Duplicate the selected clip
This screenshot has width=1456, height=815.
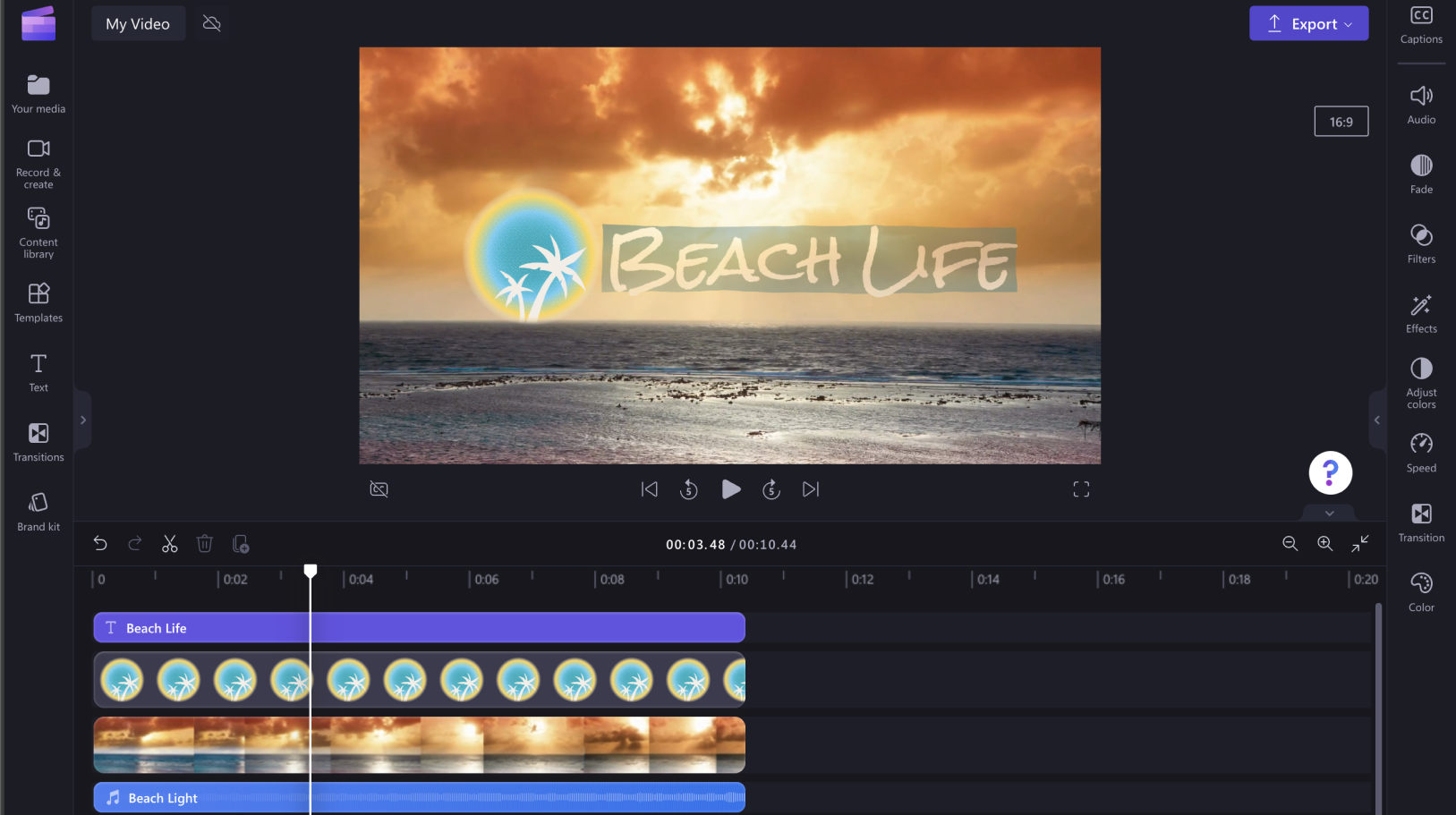[241, 543]
